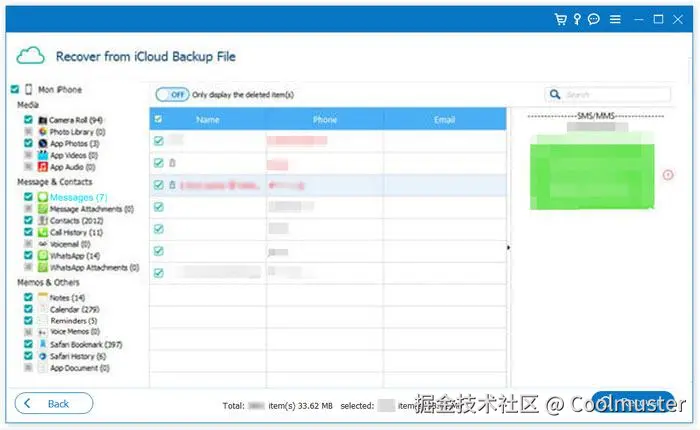Image resolution: width=700 pixels, height=430 pixels.
Task: Uncheck the Safari Bookmark (397) checkbox
Action: pyautogui.click(x=28, y=344)
